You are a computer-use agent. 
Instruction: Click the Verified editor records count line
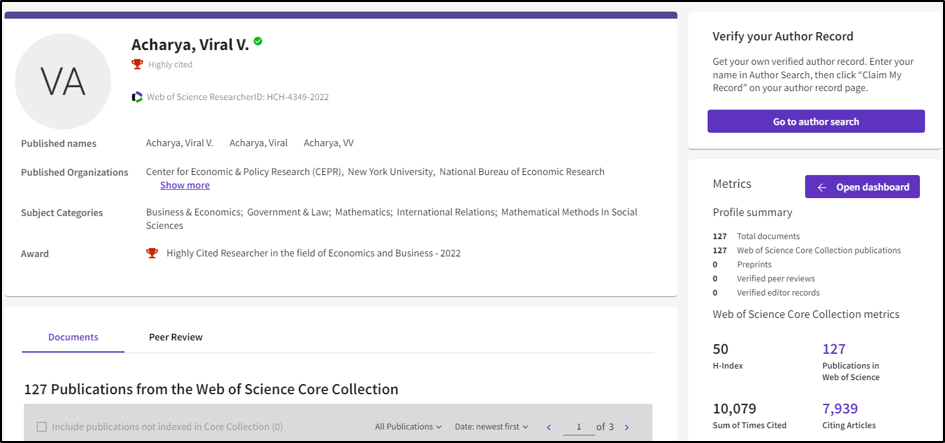click(x=766, y=293)
